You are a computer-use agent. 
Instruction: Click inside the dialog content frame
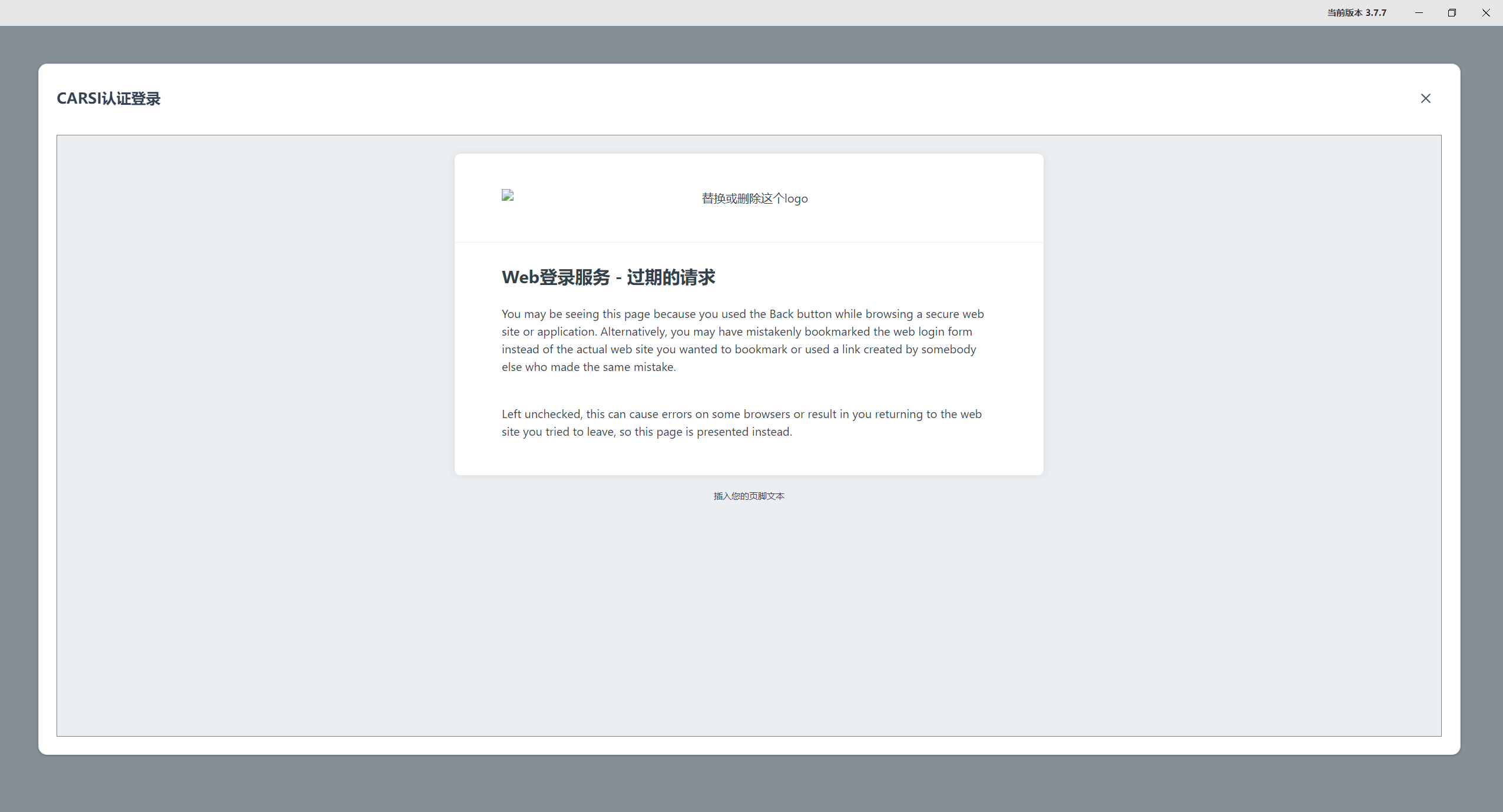(748, 618)
